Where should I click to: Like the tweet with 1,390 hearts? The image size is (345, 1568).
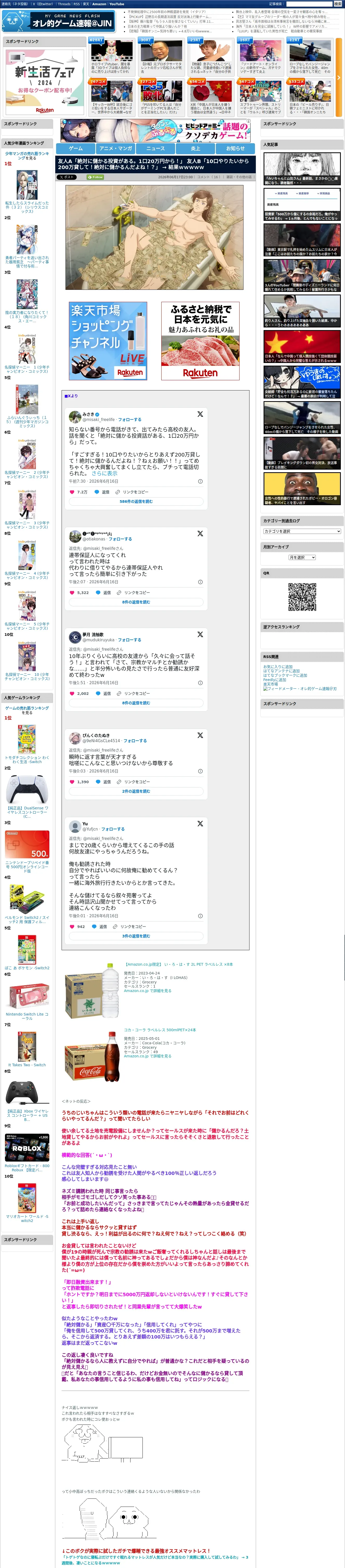(x=72, y=782)
